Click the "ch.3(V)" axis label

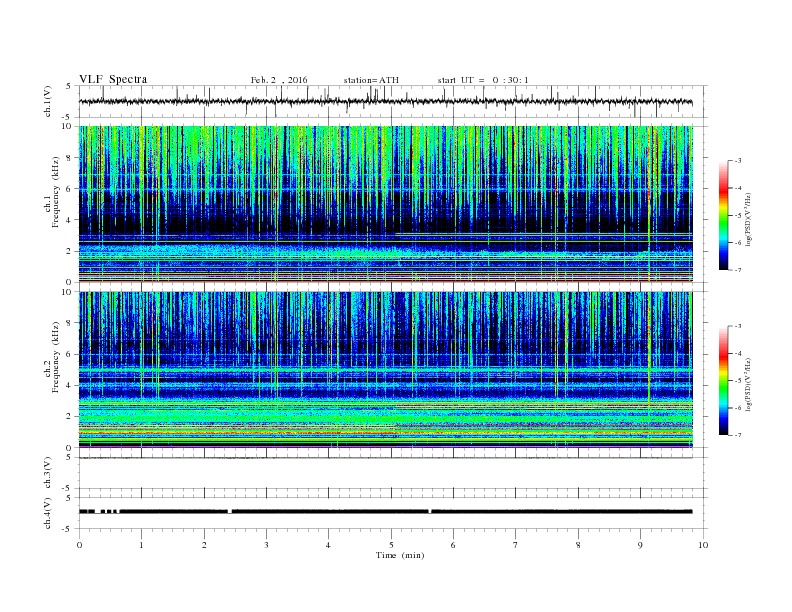48,473
